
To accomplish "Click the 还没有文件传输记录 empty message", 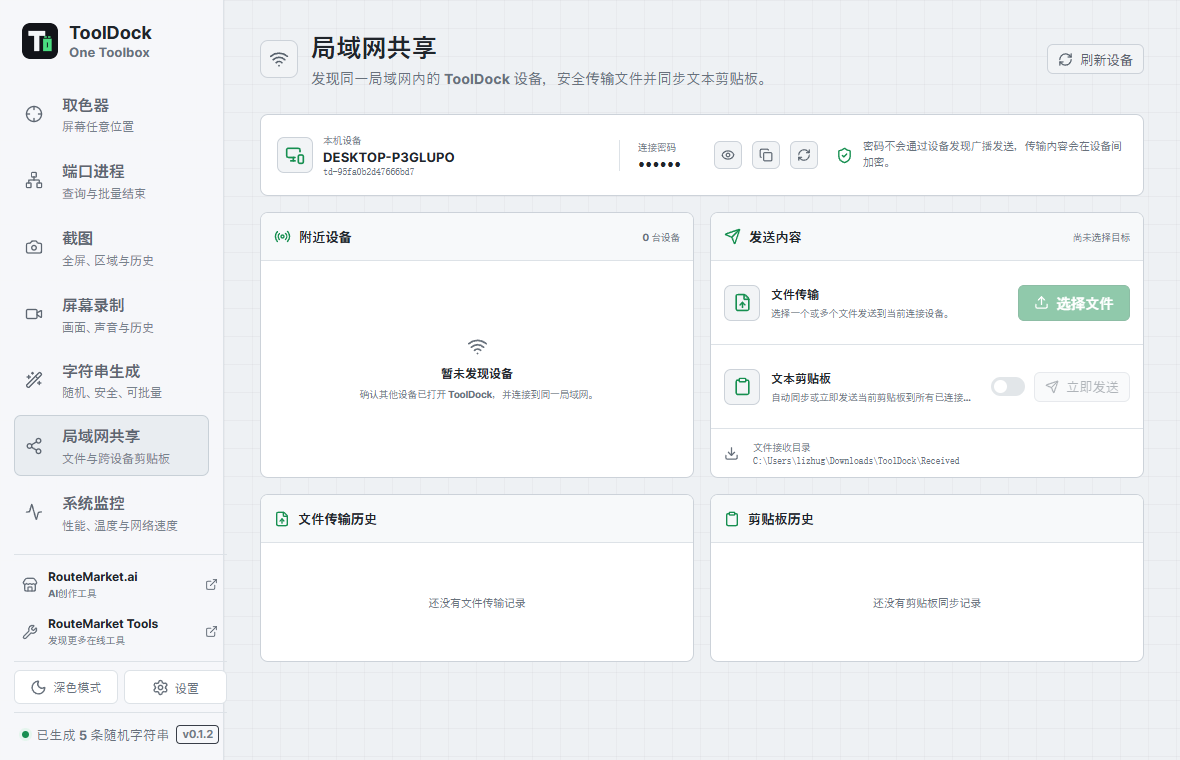I will pos(477,603).
